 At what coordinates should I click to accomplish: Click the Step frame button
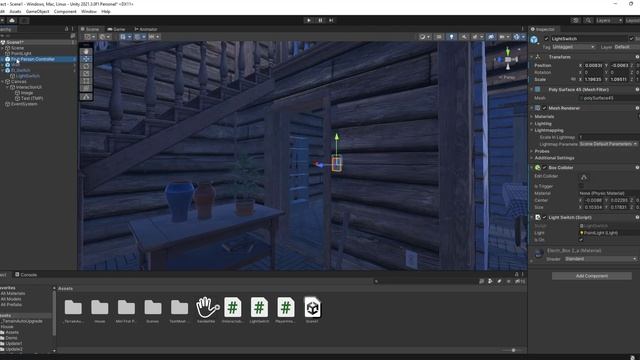point(331,20)
